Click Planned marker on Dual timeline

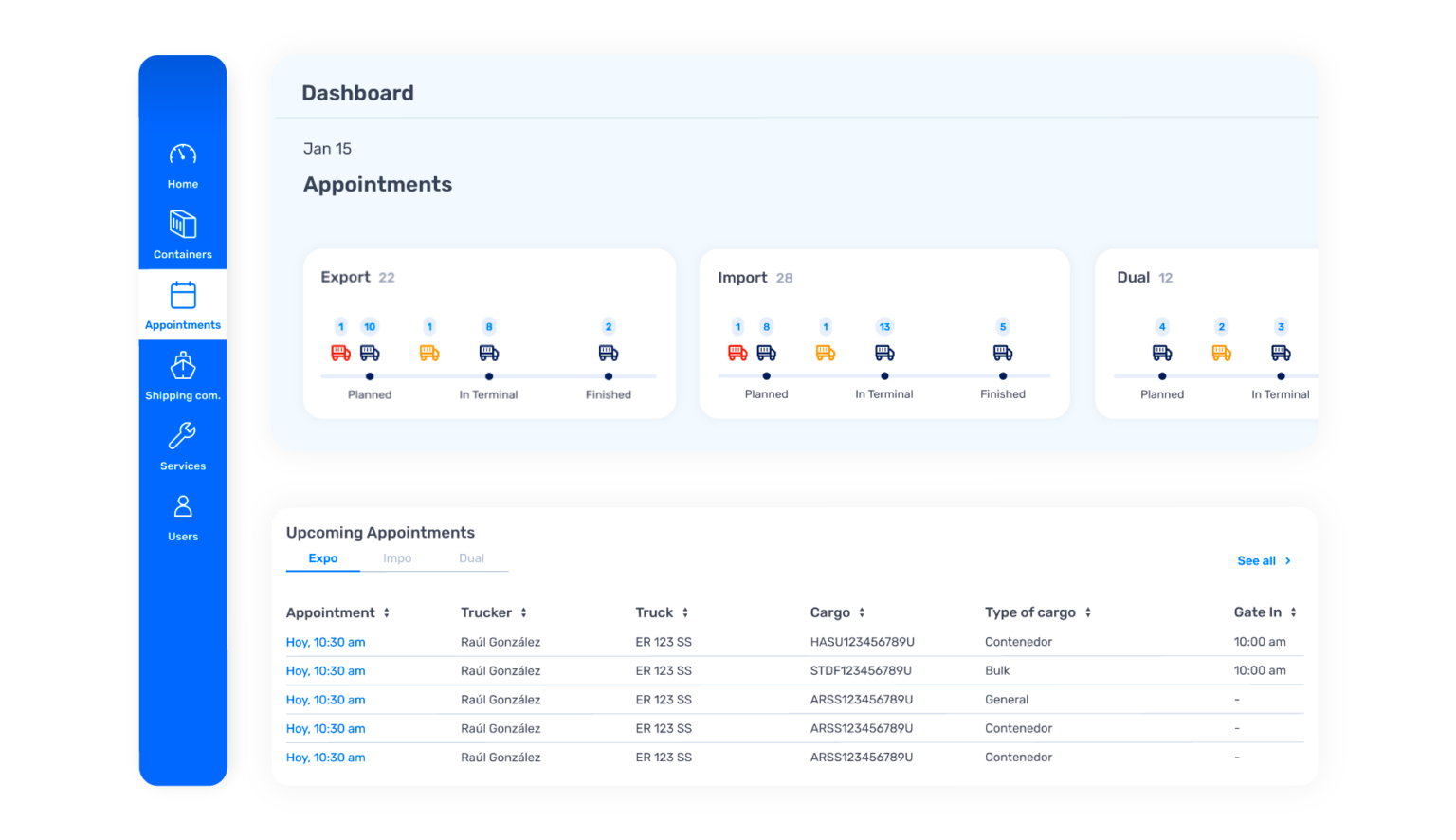pyautogui.click(x=1162, y=376)
